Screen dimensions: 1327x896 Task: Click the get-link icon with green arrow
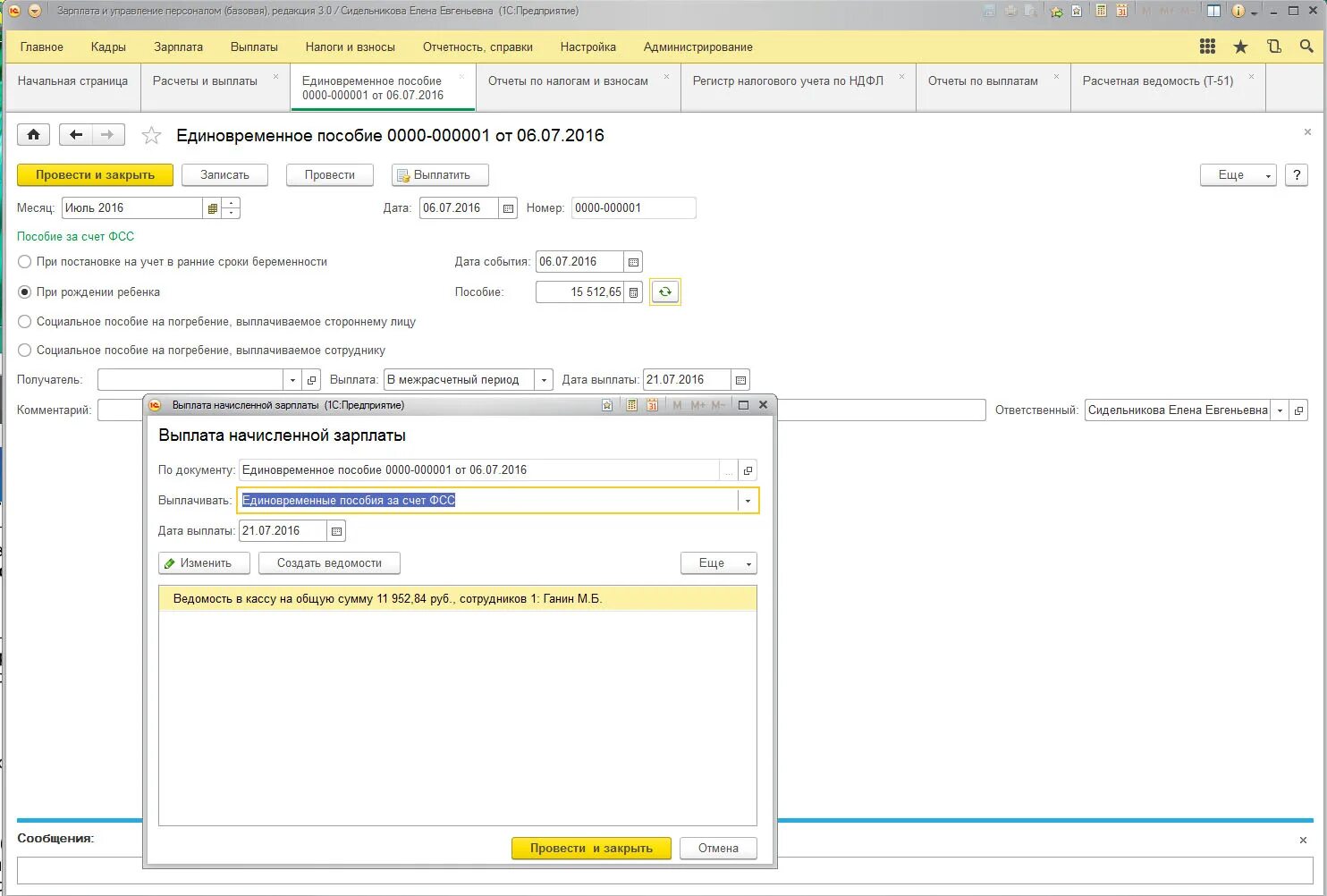tap(1056, 12)
